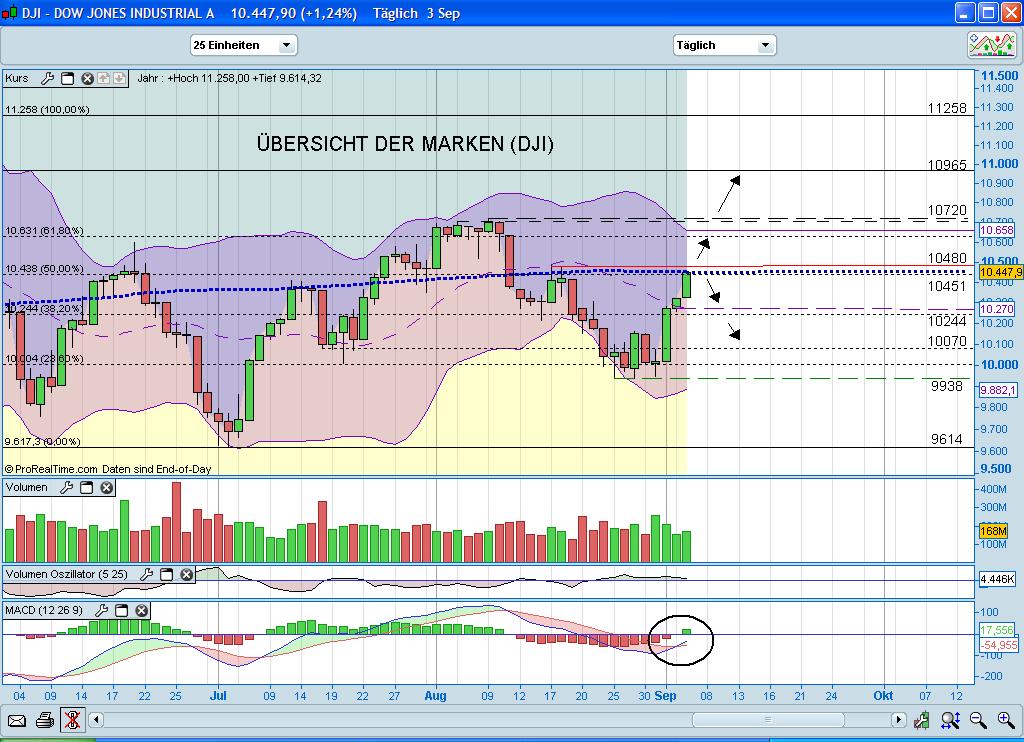Click the MACD (12 26 9) panel label
1024x742 pixels.
[40, 610]
